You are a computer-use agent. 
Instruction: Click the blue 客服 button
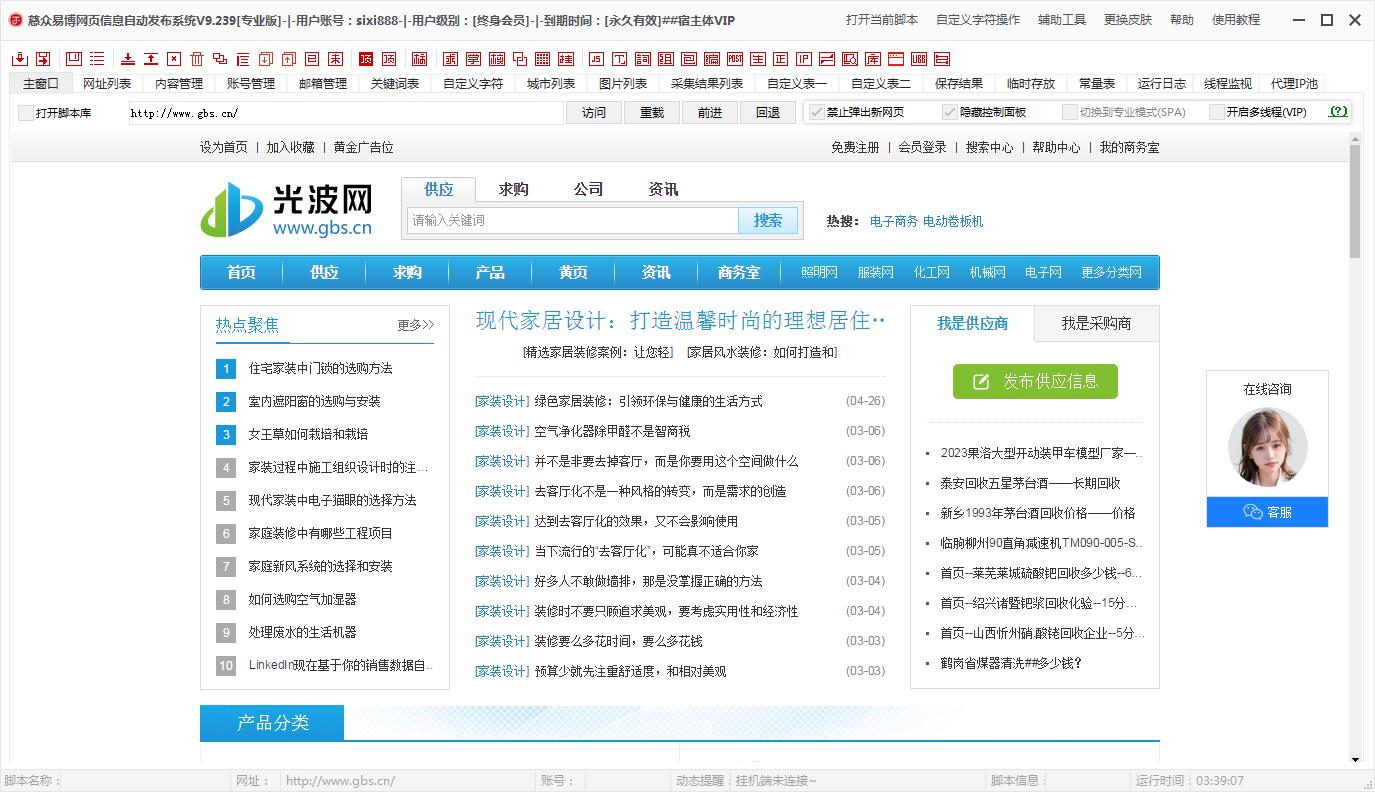1267,512
